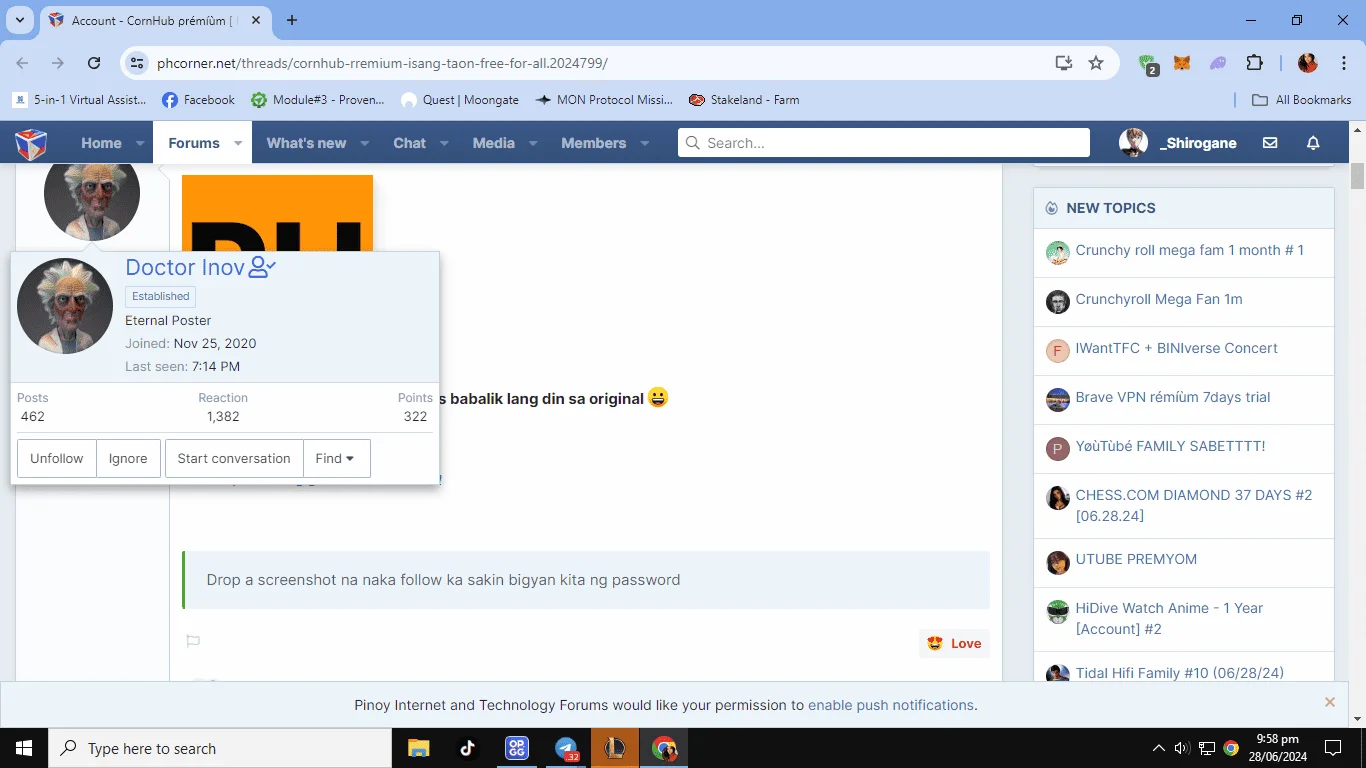Expand the What's new dropdown arrow

[x=365, y=143]
